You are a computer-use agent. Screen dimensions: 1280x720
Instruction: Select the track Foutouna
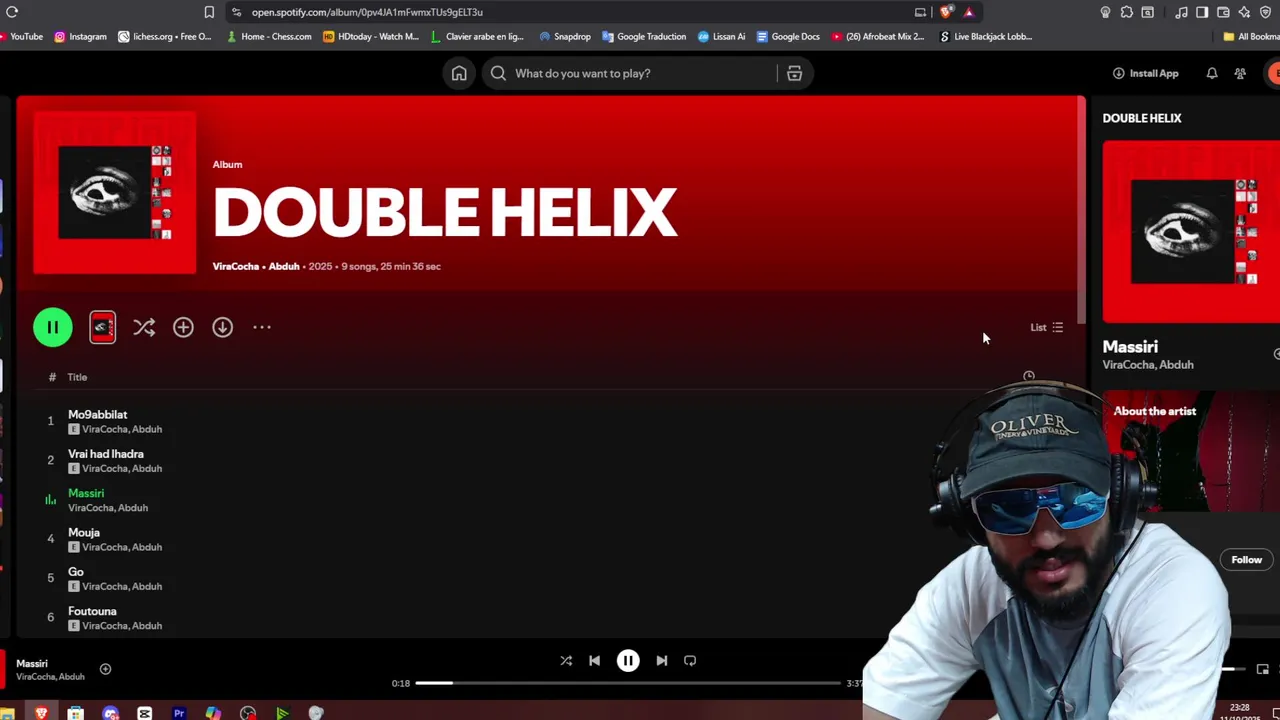coord(92,611)
